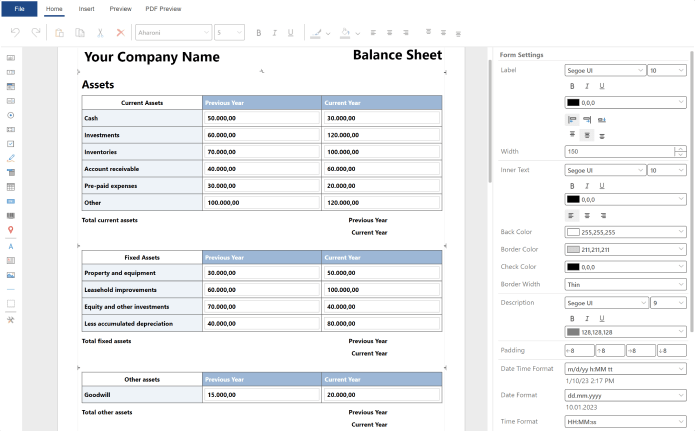
Task: Select the table grid tool in left sidebar
Action: pos(11,187)
